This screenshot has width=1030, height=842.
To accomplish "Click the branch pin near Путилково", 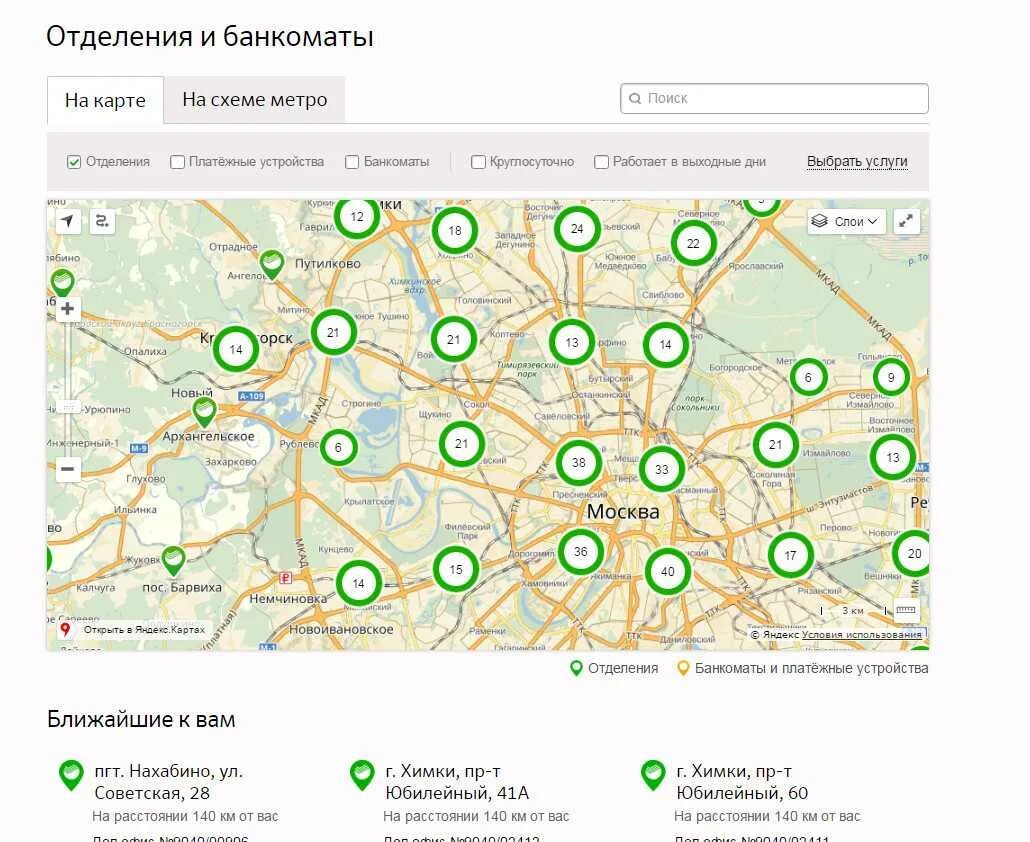I will point(271,264).
